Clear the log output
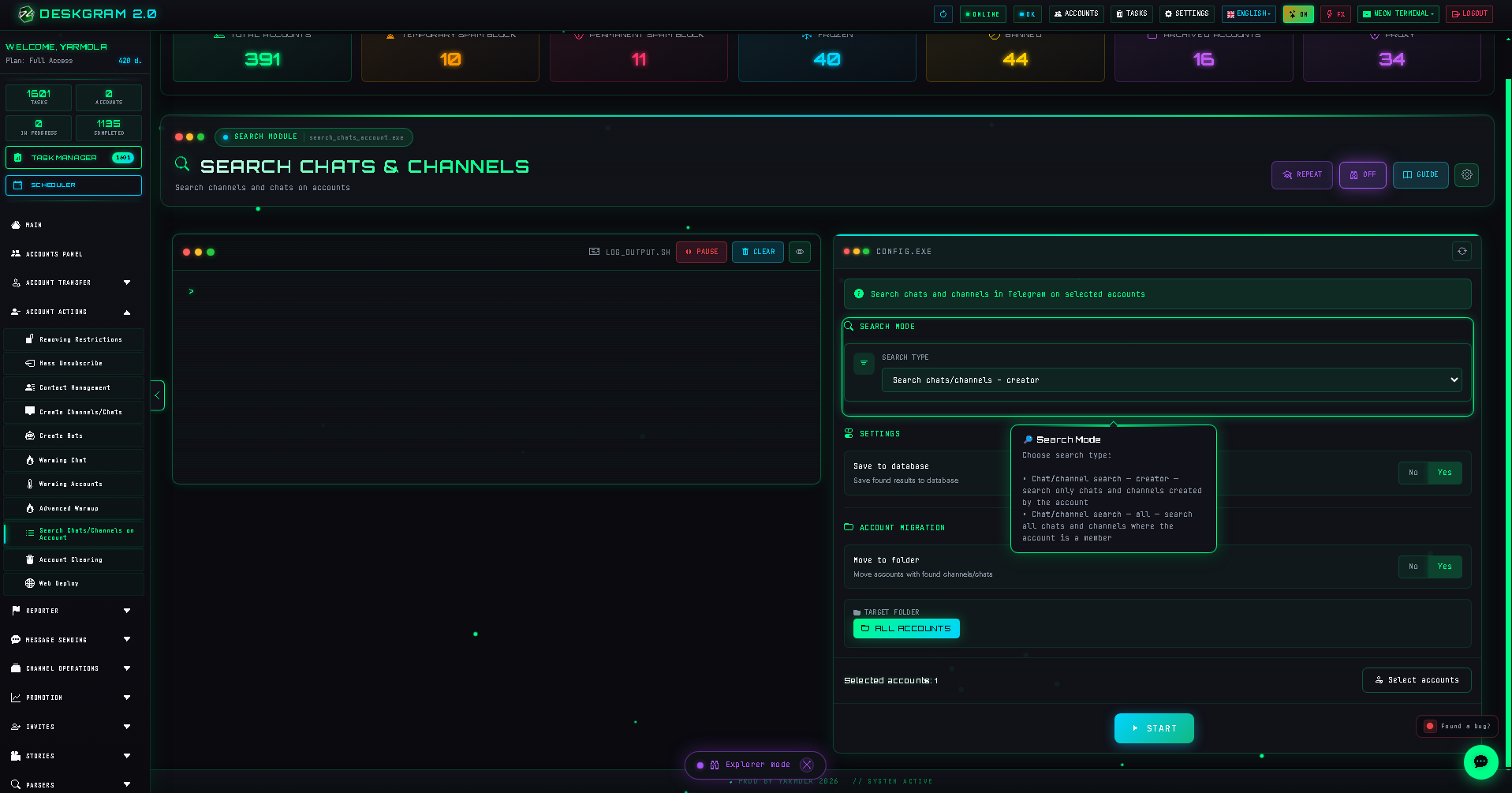The width and height of the screenshot is (1512, 793). click(758, 252)
